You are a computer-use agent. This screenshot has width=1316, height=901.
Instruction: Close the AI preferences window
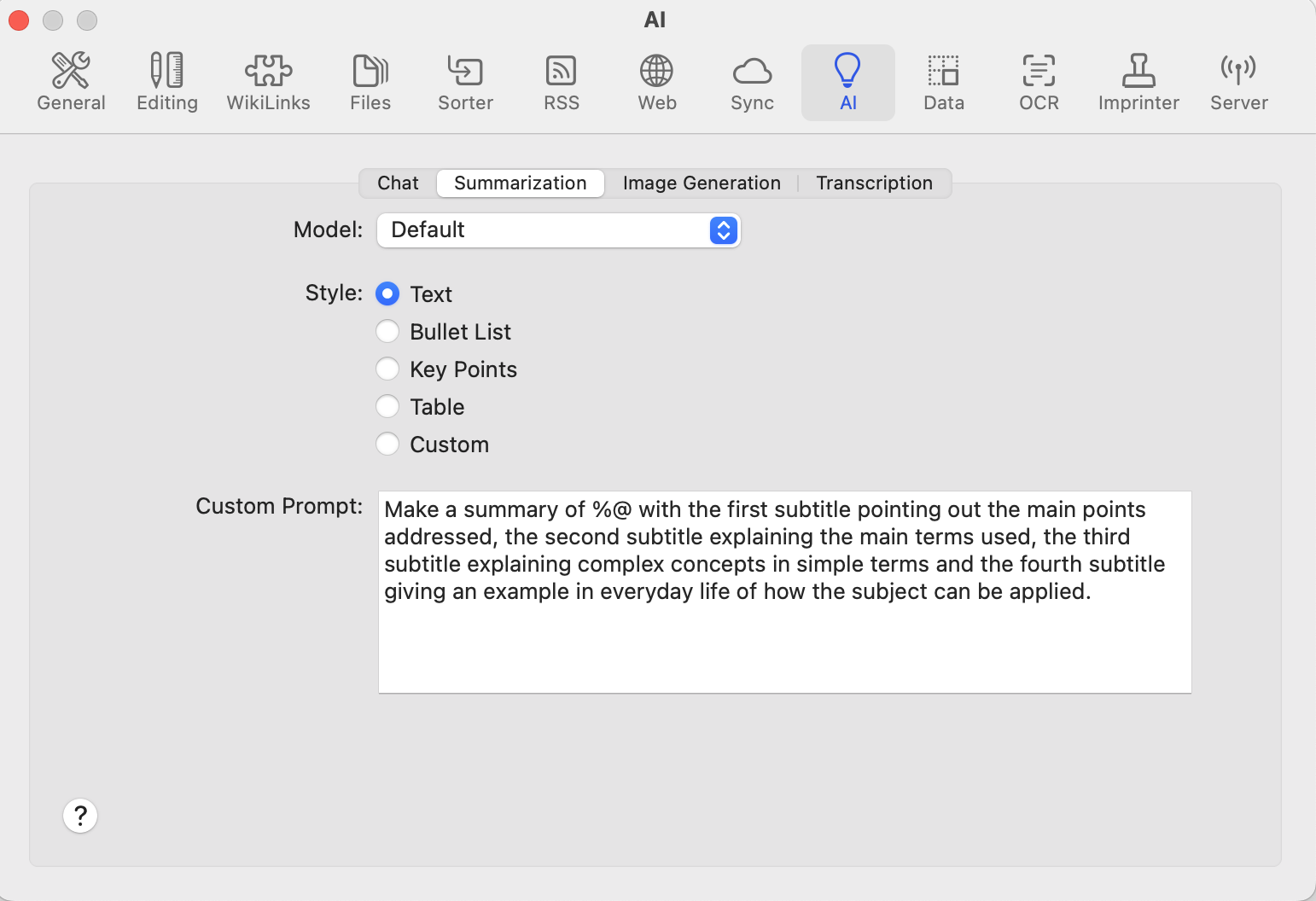19,20
